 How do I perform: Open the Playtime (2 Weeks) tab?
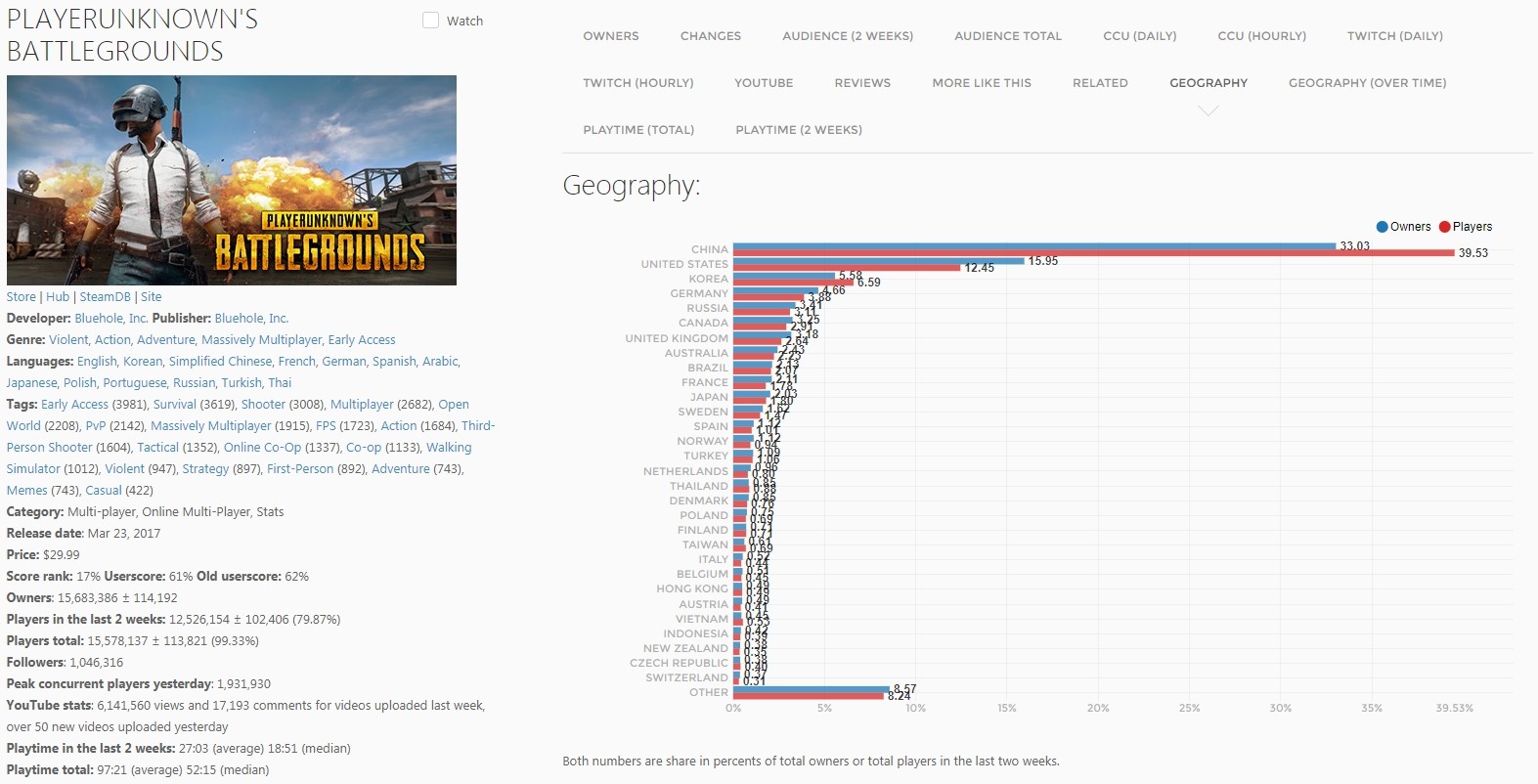coord(798,130)
